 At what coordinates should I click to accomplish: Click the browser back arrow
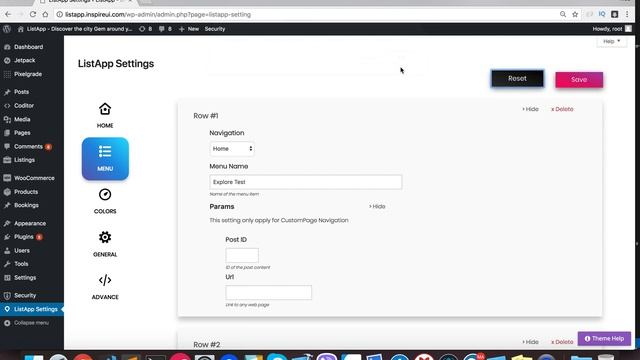click(x=8, y=14)
